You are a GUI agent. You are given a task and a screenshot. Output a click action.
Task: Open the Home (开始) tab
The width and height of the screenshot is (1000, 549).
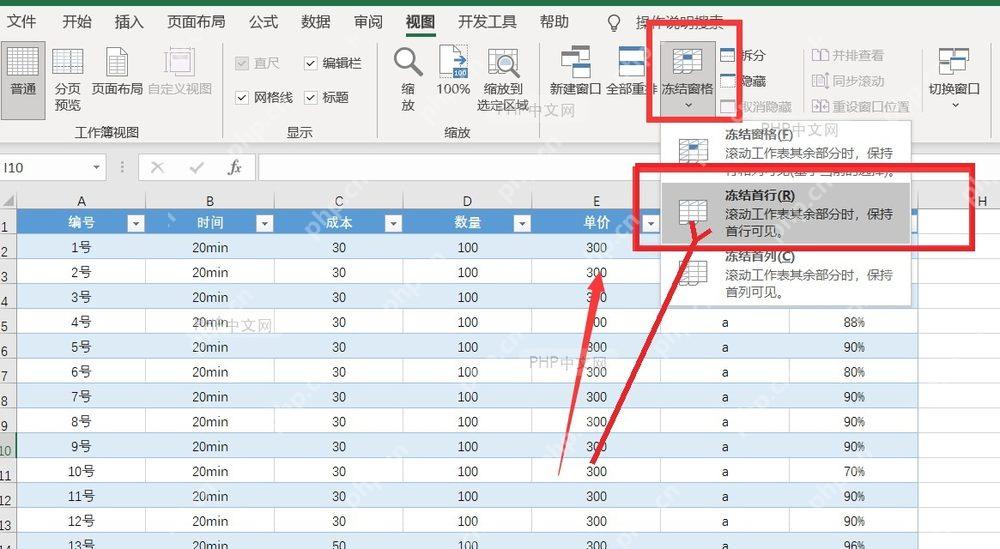click(77, 22)
